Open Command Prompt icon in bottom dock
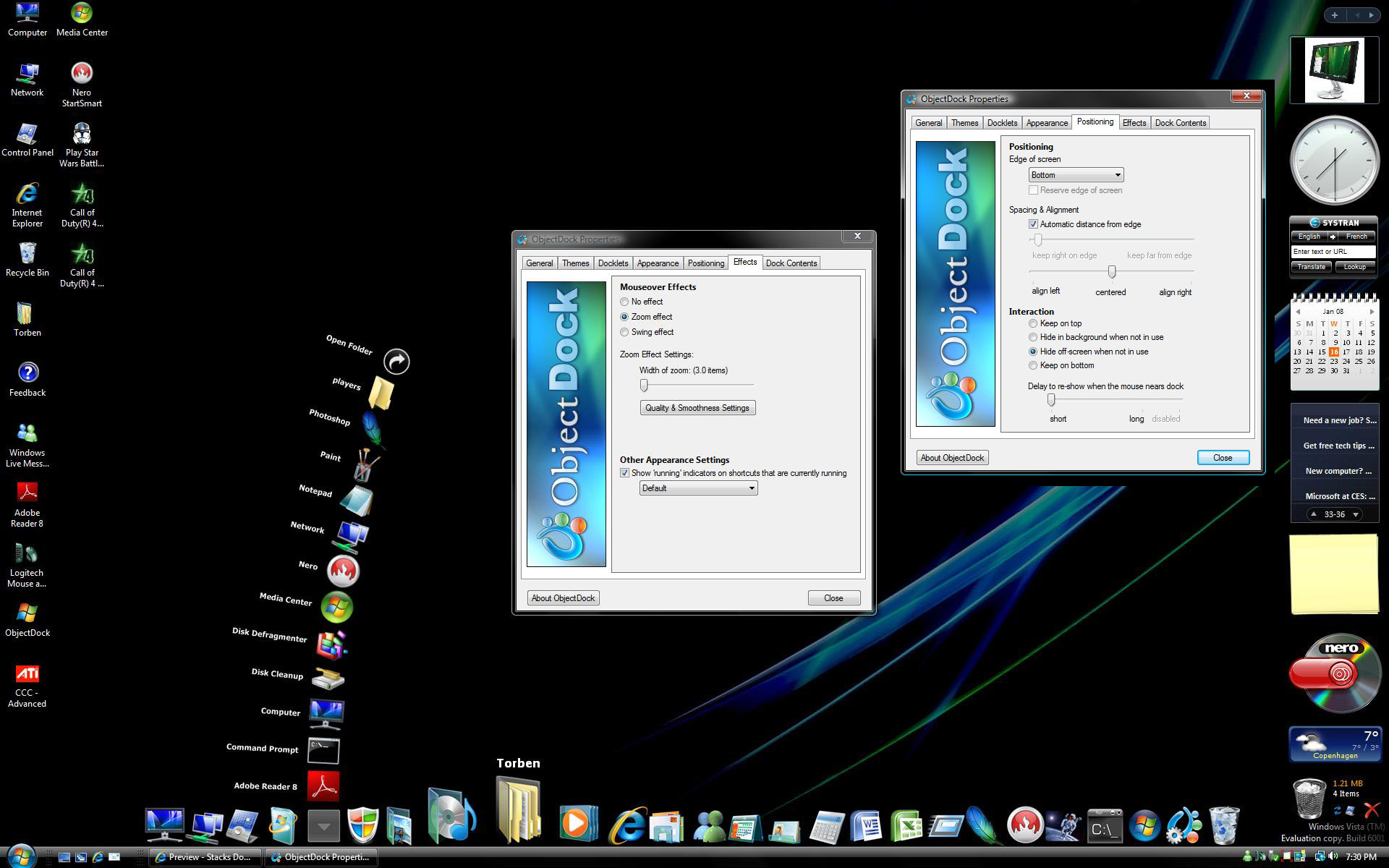Viewport: 1389px width, 868px height. (x=1105, y=826)
